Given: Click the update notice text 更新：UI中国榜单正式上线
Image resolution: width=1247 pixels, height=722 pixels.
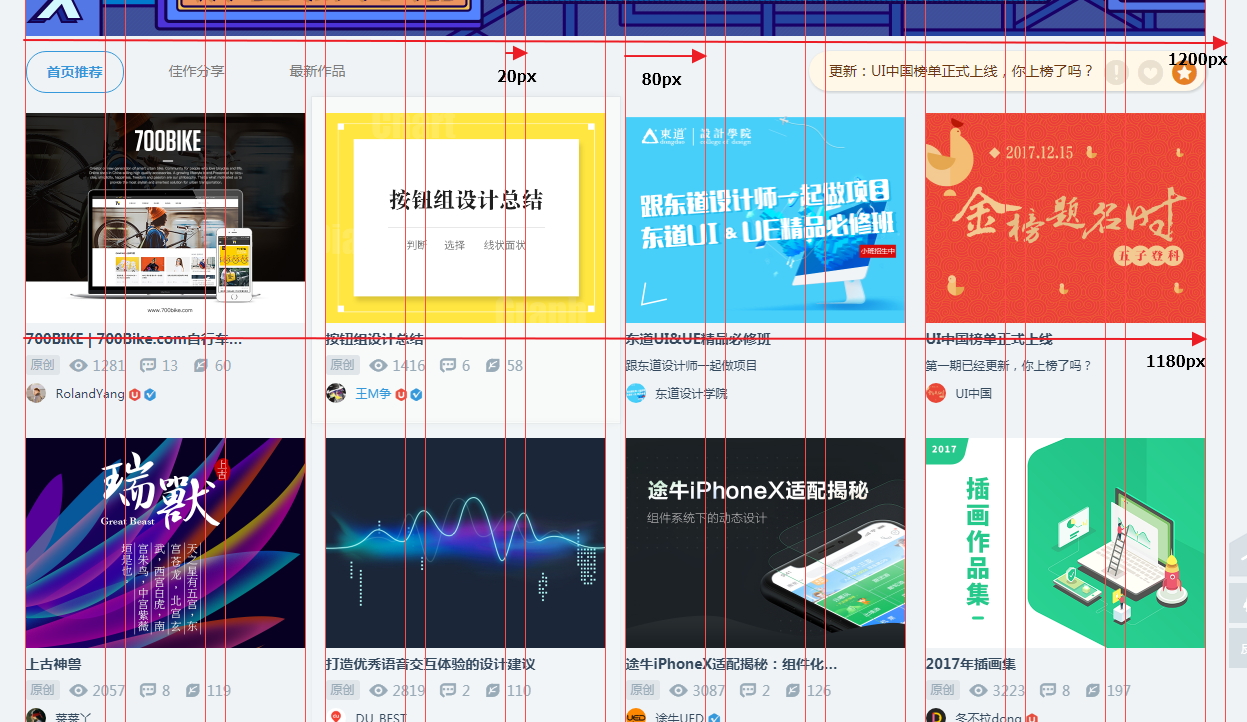Looking at the screenshot, I should [961, 72].
